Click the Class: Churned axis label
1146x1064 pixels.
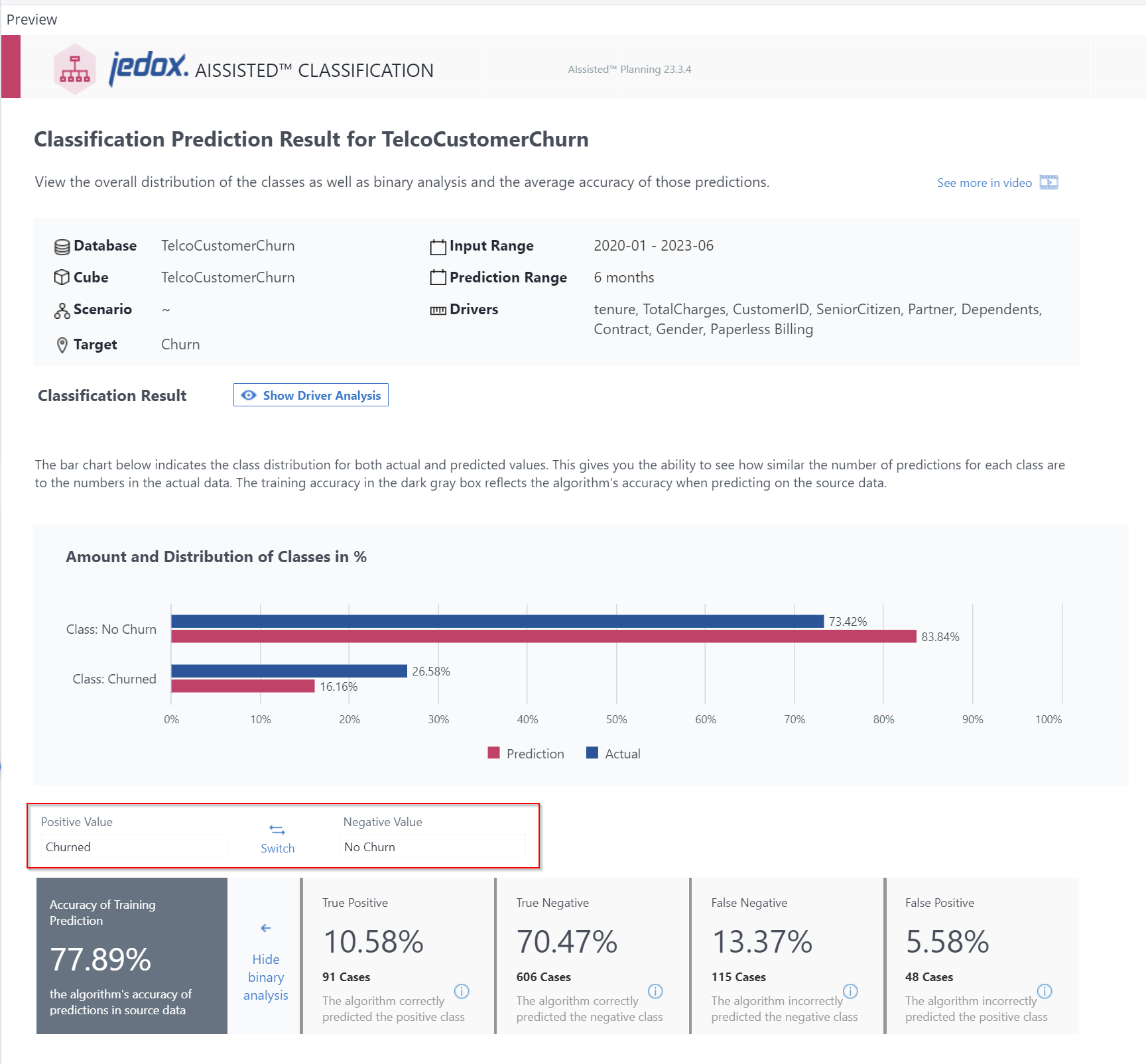pos(115,679)
